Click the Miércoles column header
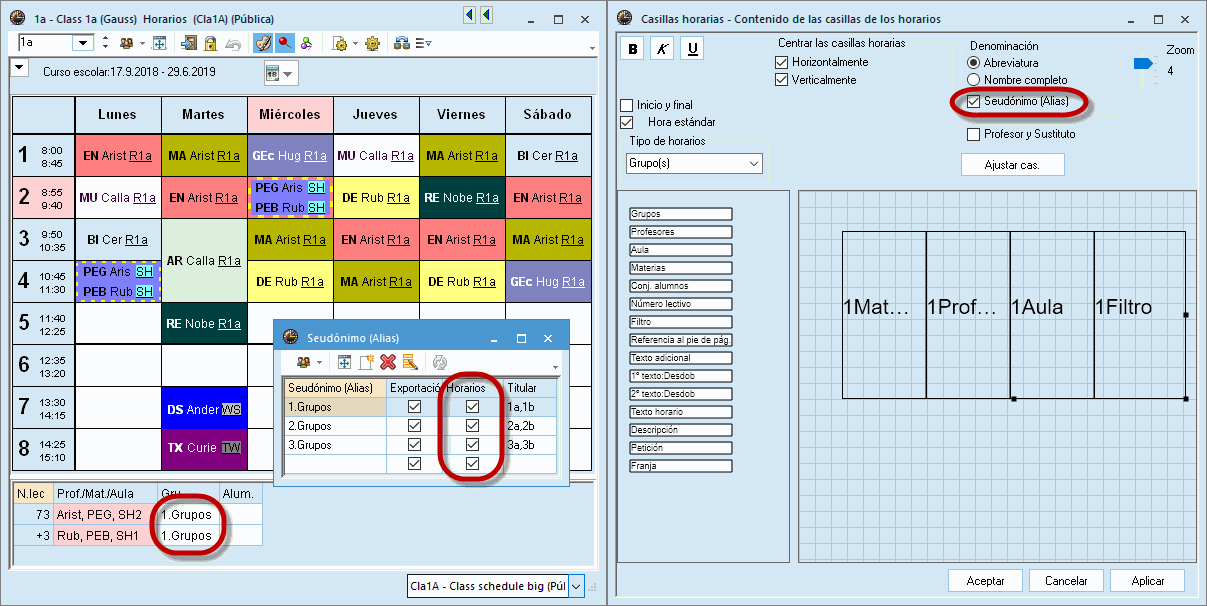1207x606 pixels. coord(290,115)
